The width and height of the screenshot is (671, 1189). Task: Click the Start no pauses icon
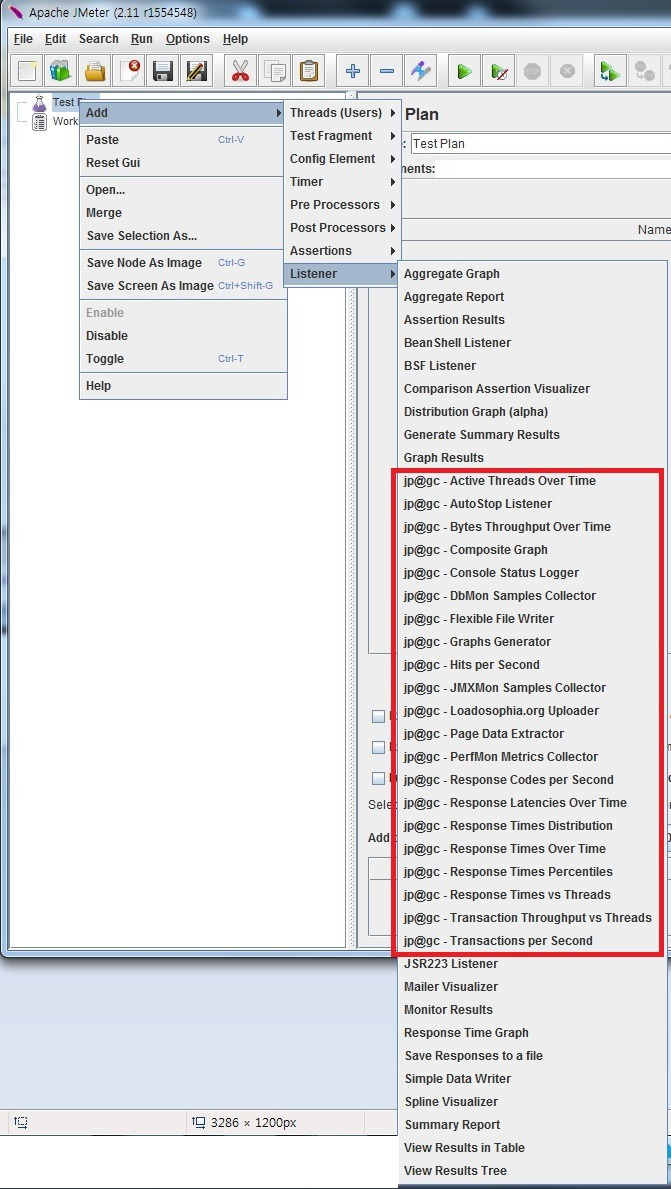pyautogui.click(x=499, y=71)
